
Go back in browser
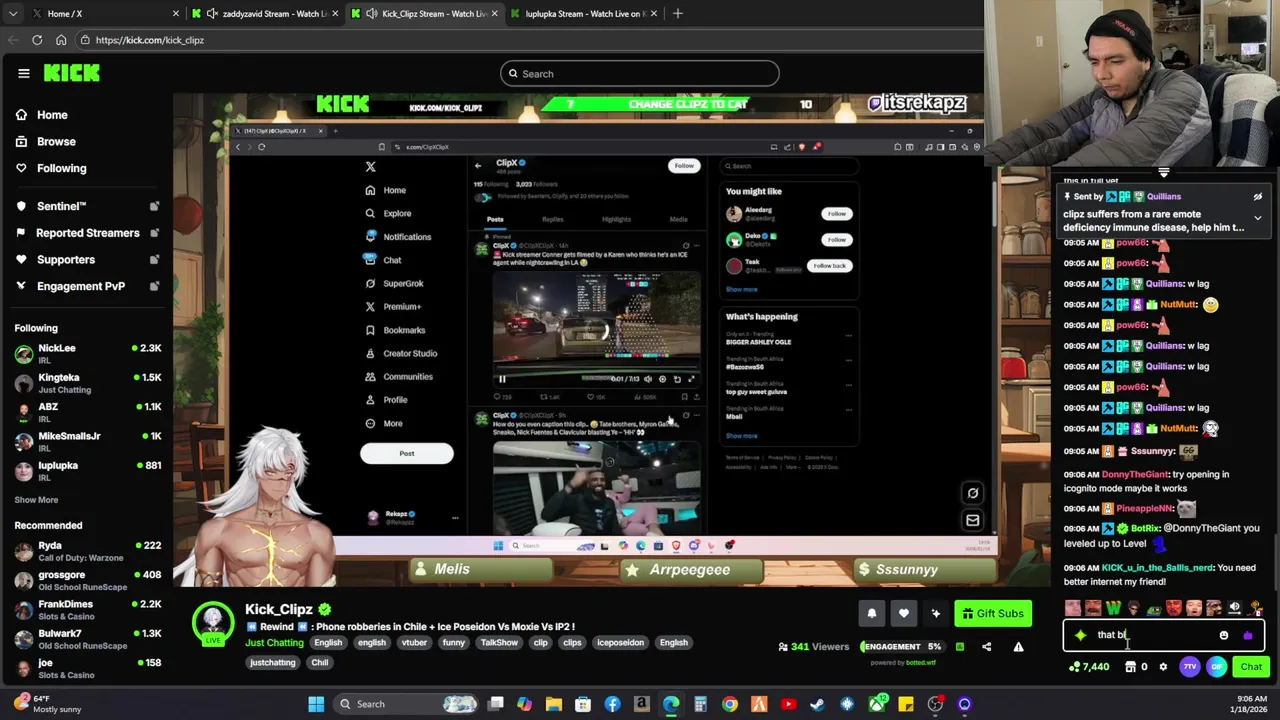(12, 40)
